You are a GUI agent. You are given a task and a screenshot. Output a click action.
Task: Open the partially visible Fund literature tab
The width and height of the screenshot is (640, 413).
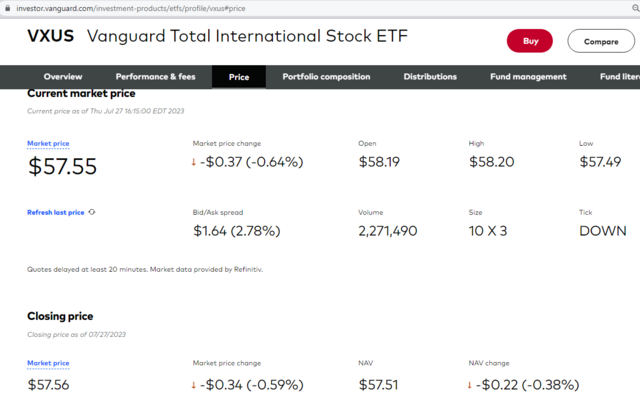tap(619, 77)
